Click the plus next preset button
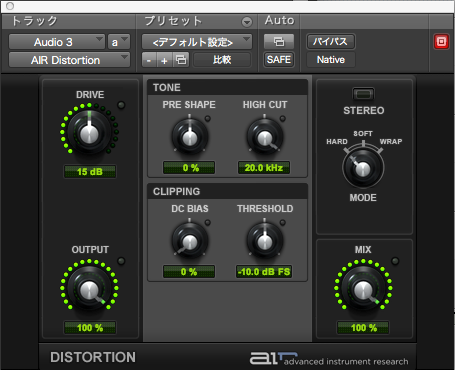This screenshot has width=455, height=370. 164,60
